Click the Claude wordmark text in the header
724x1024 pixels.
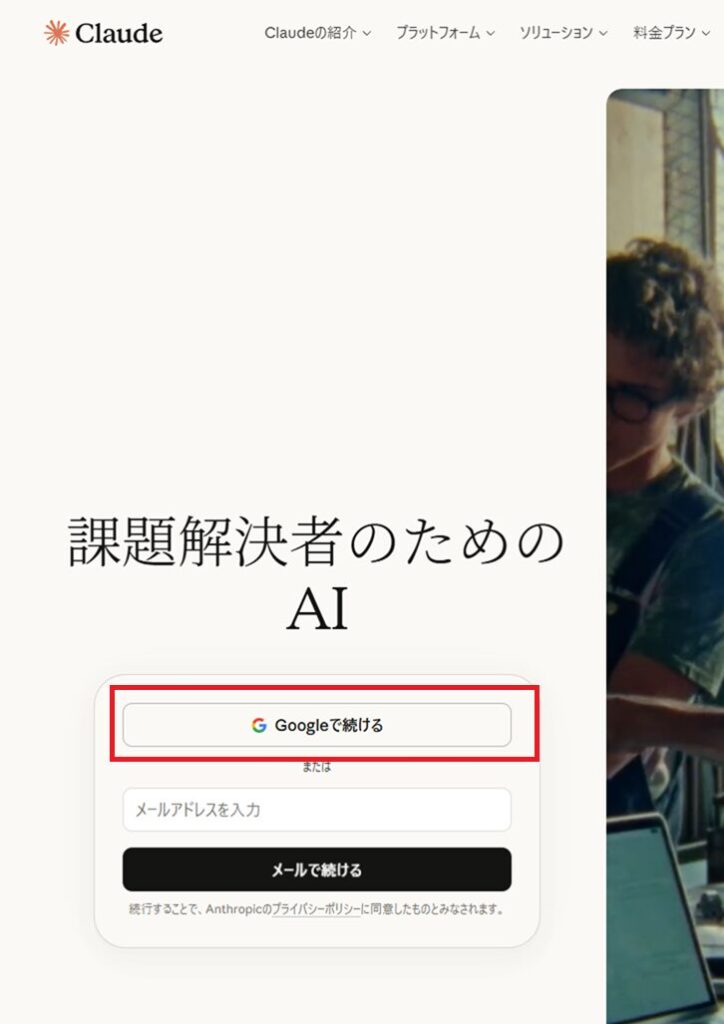point(119,33)
